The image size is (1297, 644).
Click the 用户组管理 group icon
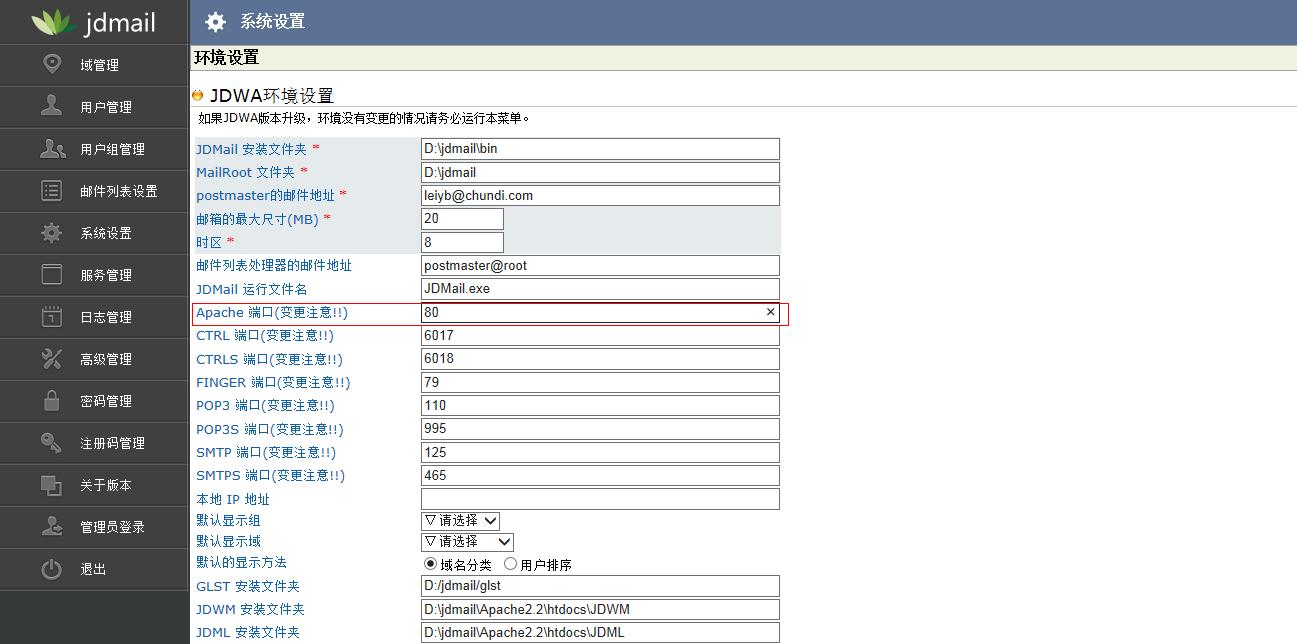tap(52, 148)
